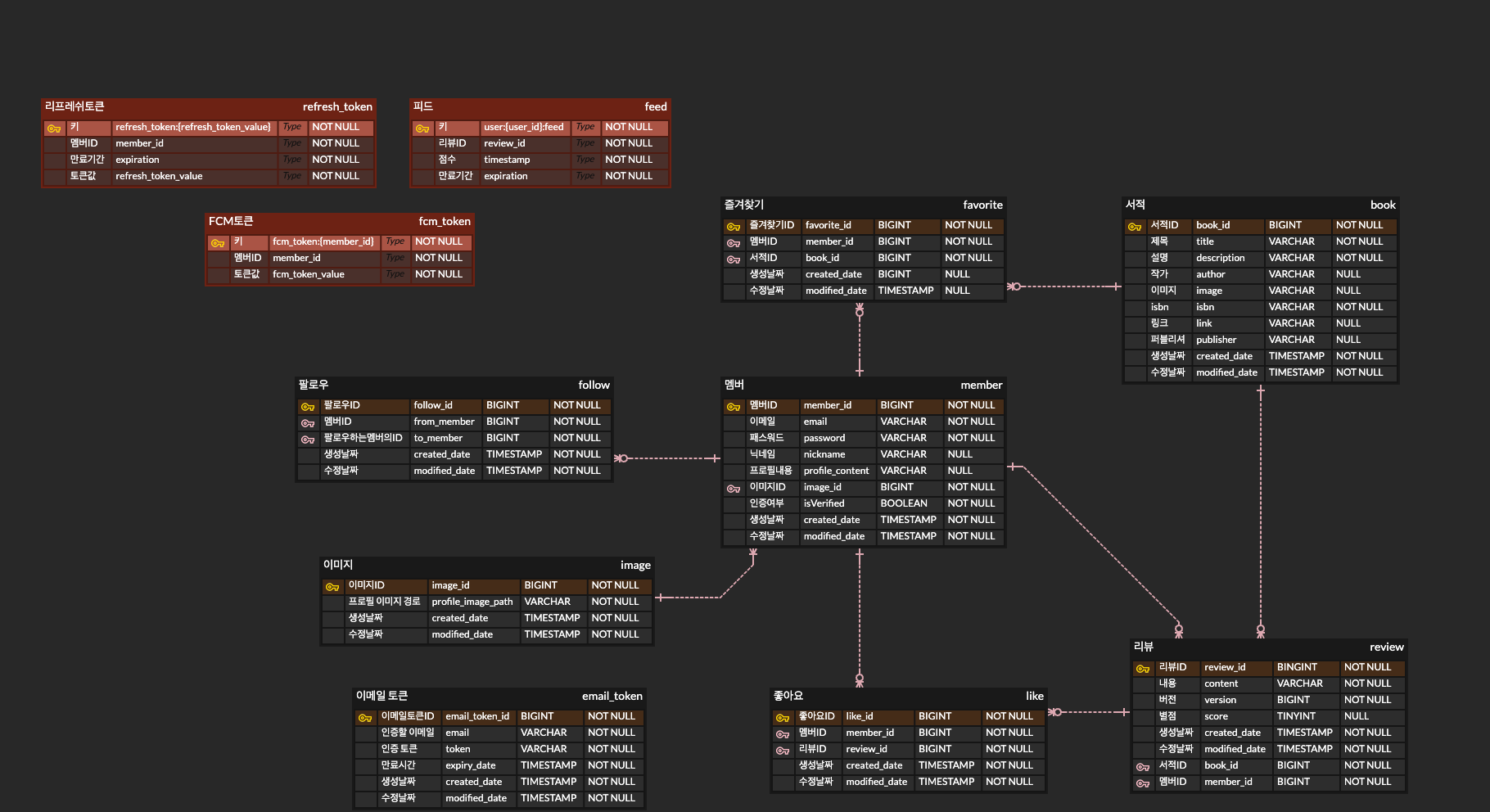Click the TINYINT type of score column

[1296, 716]
